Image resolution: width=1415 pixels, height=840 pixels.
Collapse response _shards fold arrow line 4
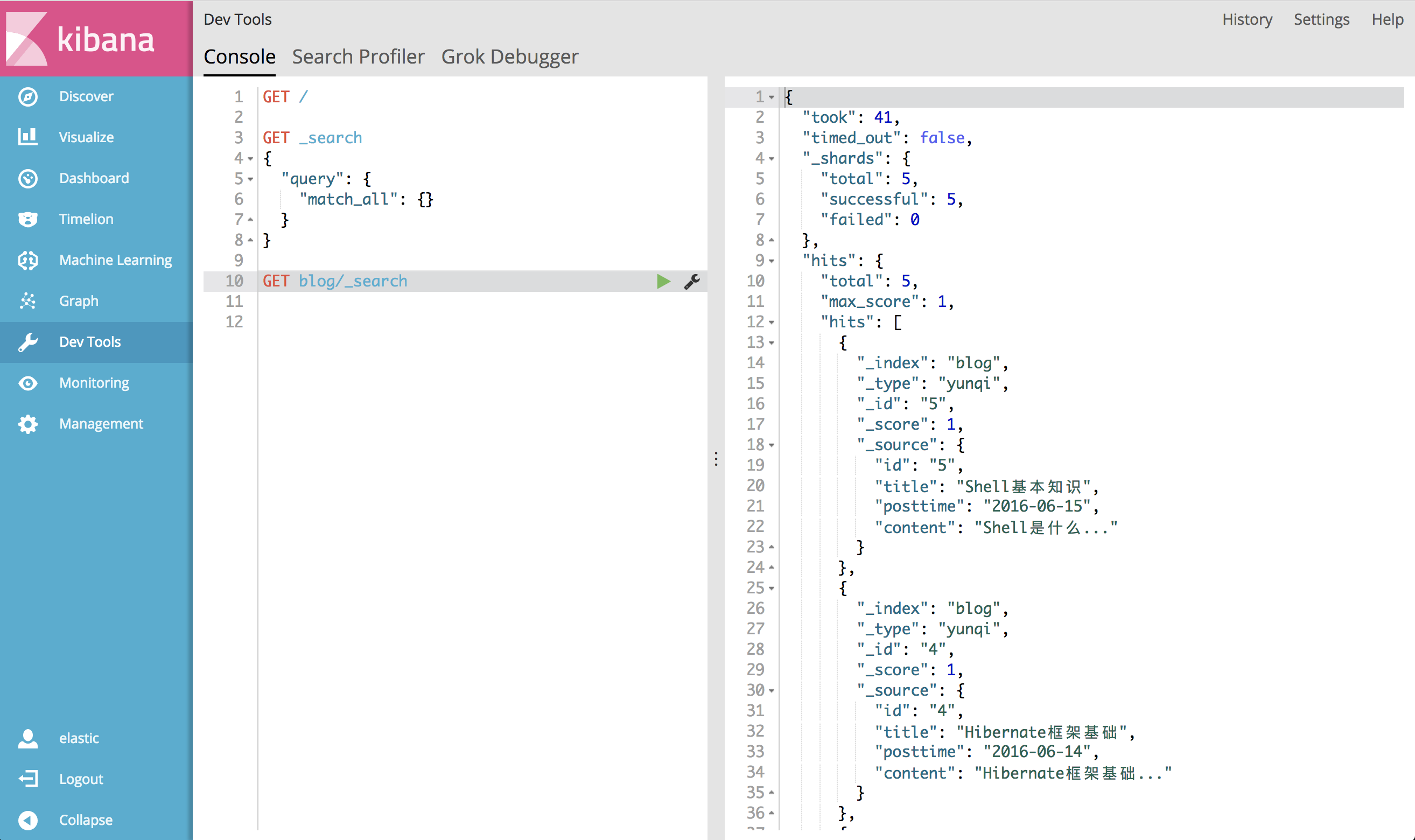[772, 158]
